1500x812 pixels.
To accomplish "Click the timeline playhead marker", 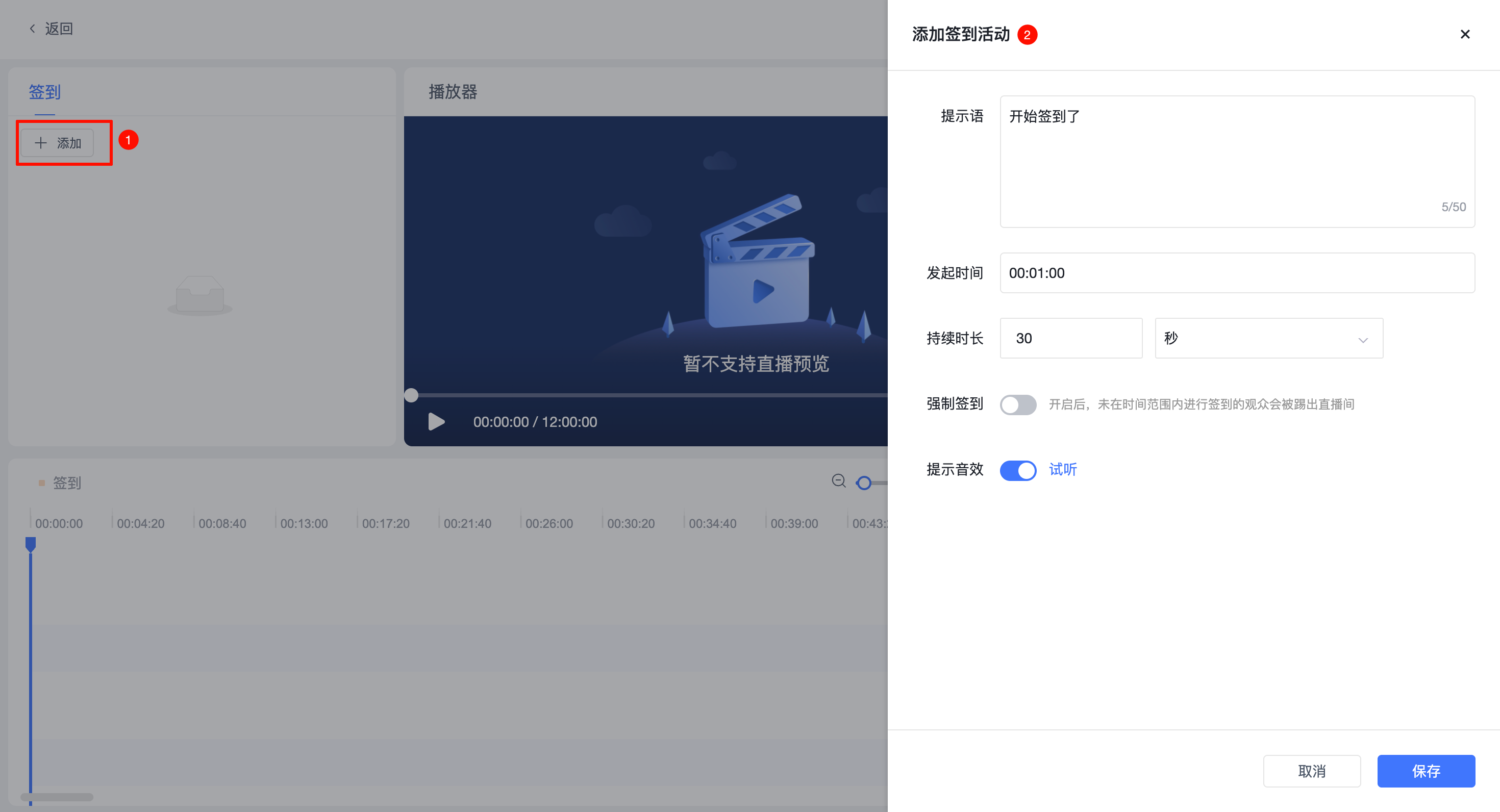I will 31,544.
